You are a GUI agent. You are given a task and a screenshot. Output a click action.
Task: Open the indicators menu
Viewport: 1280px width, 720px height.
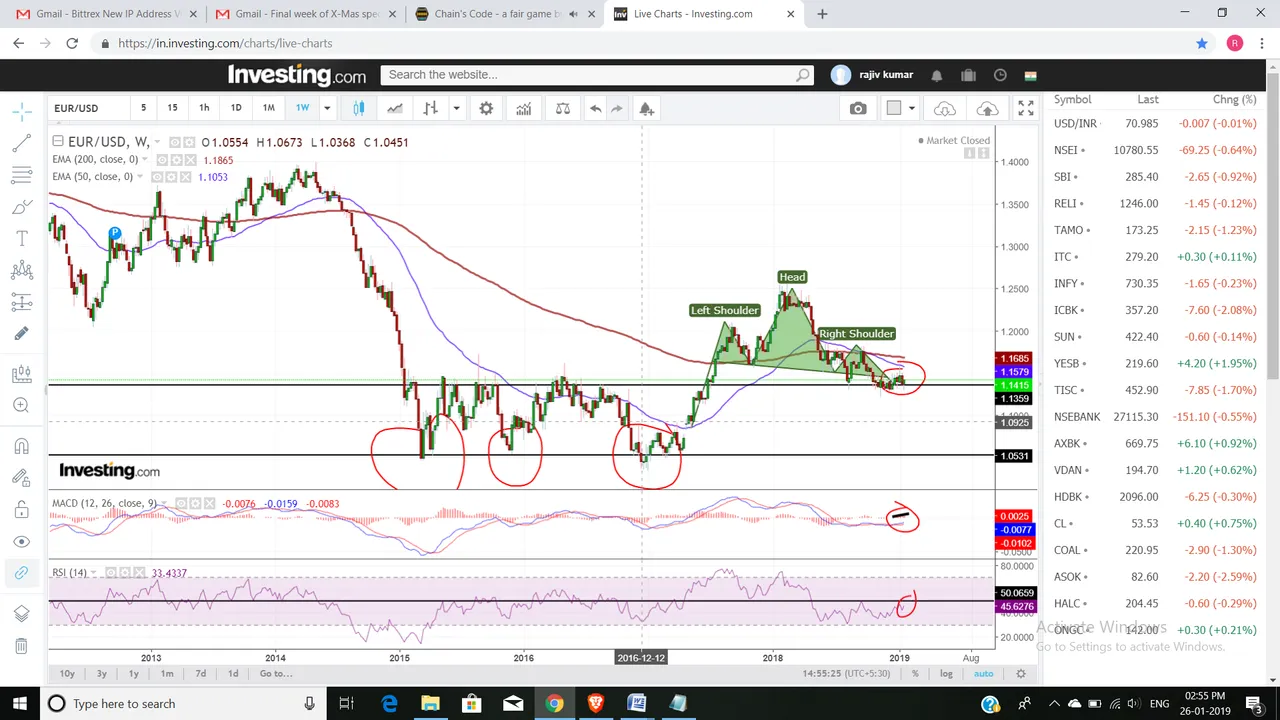pyautogui.click(x=523, y=108)
